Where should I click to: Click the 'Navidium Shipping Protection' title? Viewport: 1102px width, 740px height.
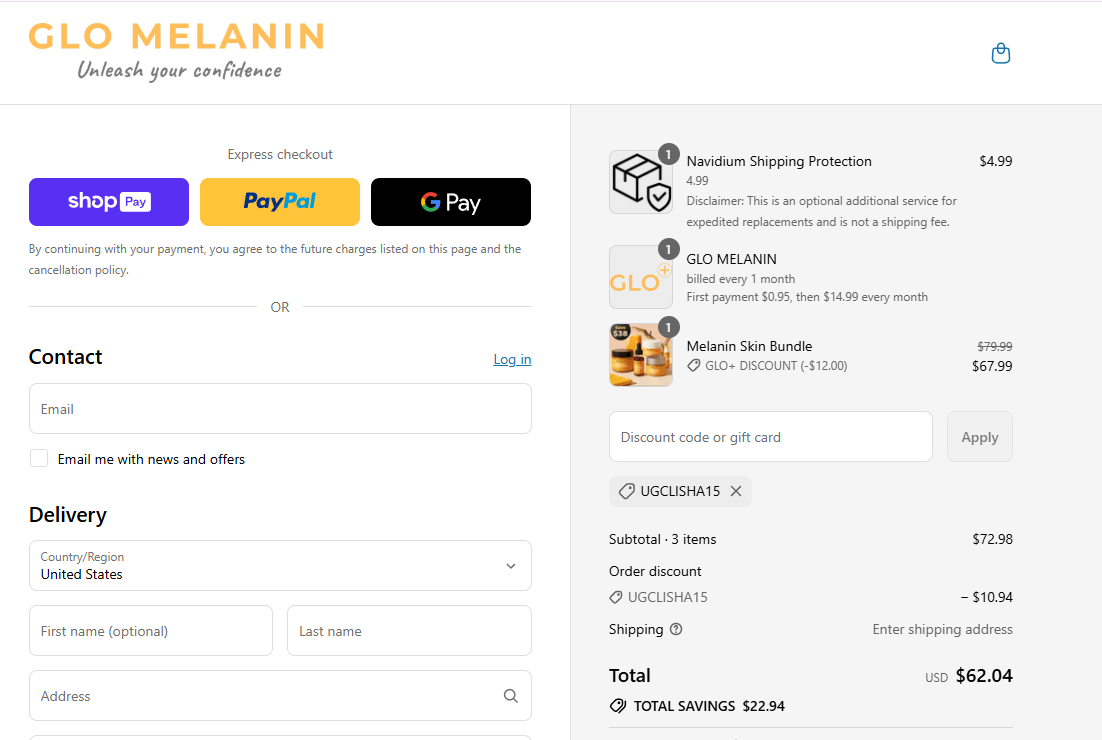coord(779,161)
